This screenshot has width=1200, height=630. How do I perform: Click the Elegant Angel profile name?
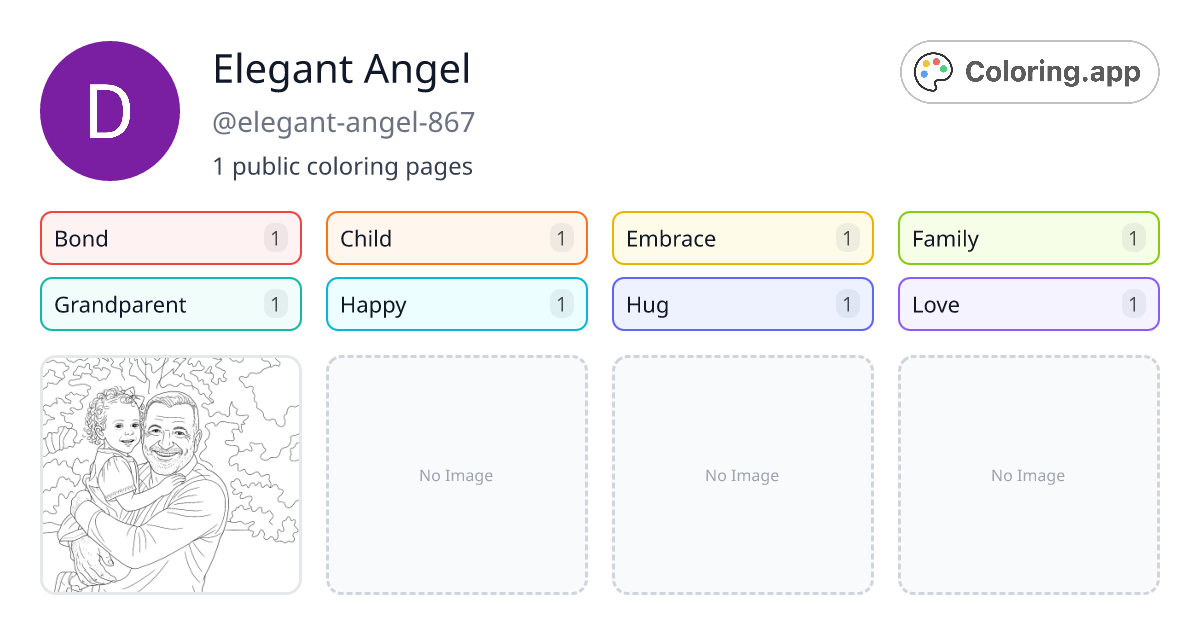pyautogui.click(x=342, y=69)
